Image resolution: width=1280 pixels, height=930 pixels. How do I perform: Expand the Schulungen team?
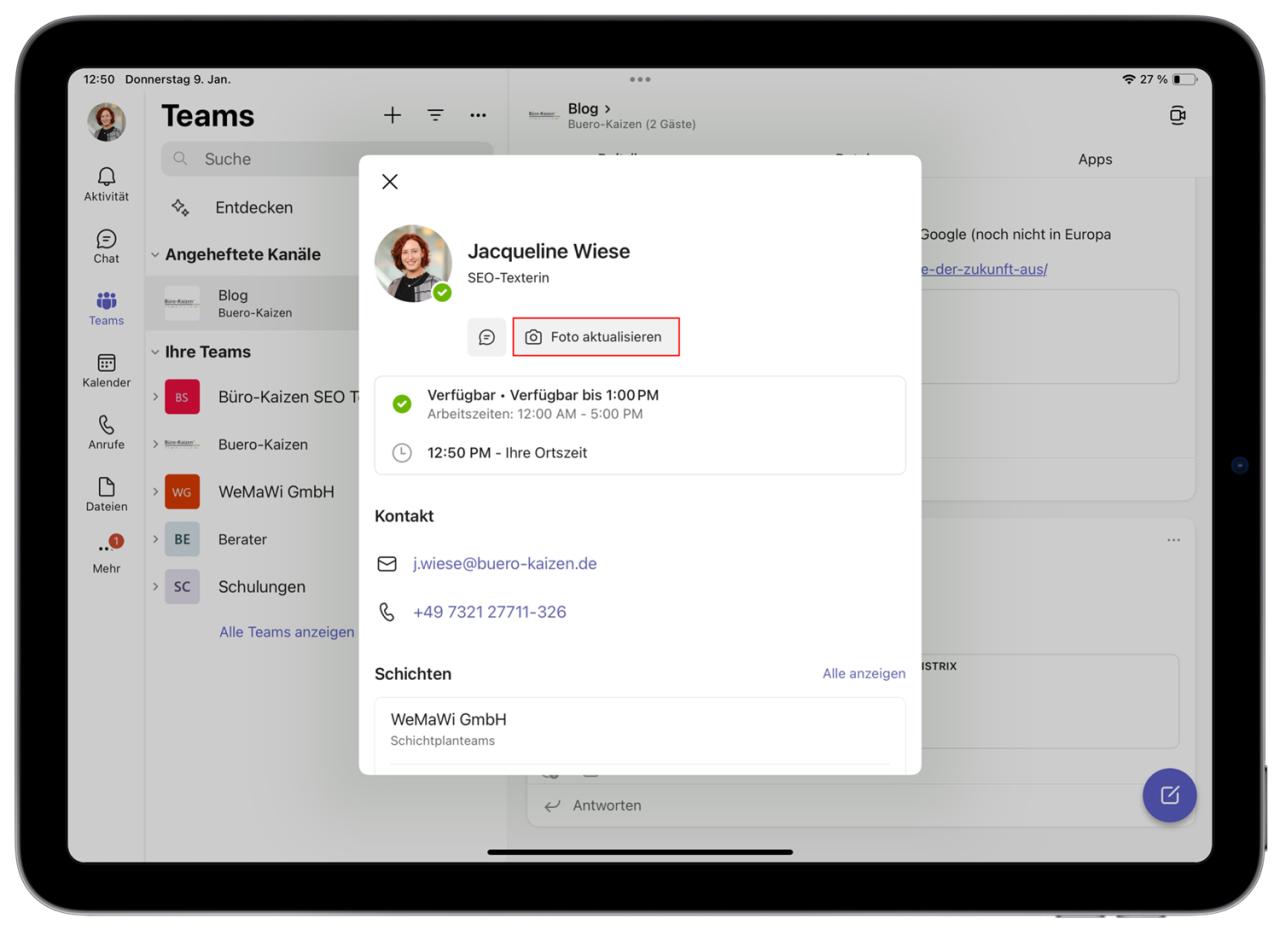pos(157,587)
